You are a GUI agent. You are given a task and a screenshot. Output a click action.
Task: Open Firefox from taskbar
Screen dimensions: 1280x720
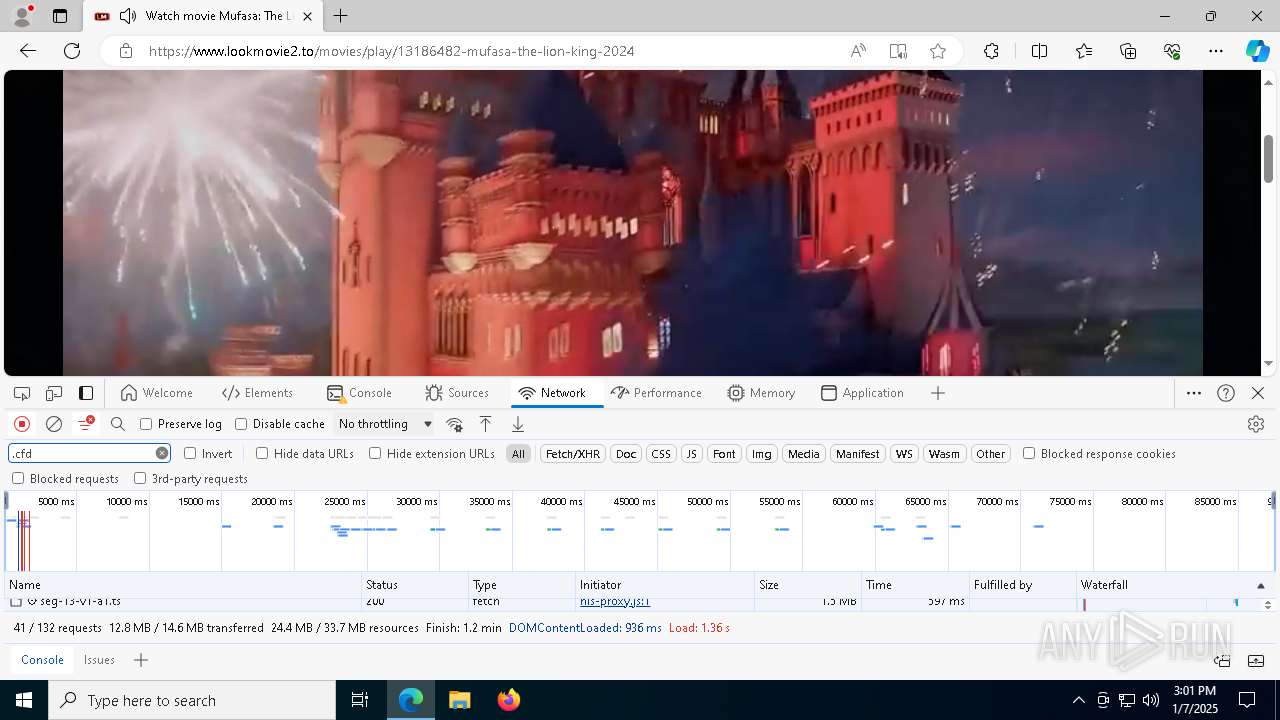pos(509,700)
